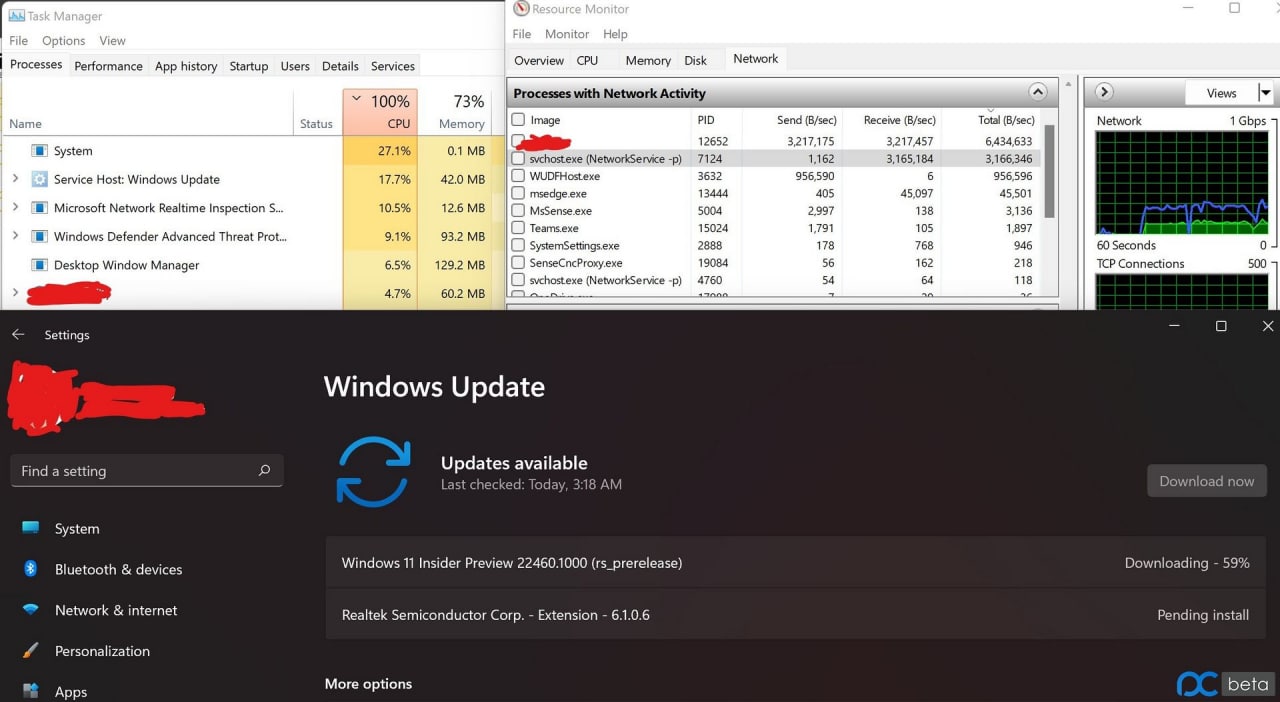Sort by the Receive (B/sec) column header

899,120
